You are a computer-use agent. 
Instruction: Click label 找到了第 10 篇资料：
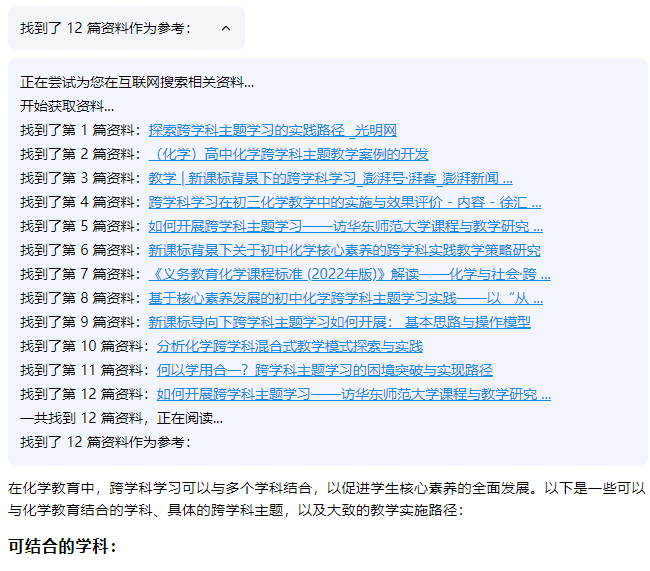85,346
